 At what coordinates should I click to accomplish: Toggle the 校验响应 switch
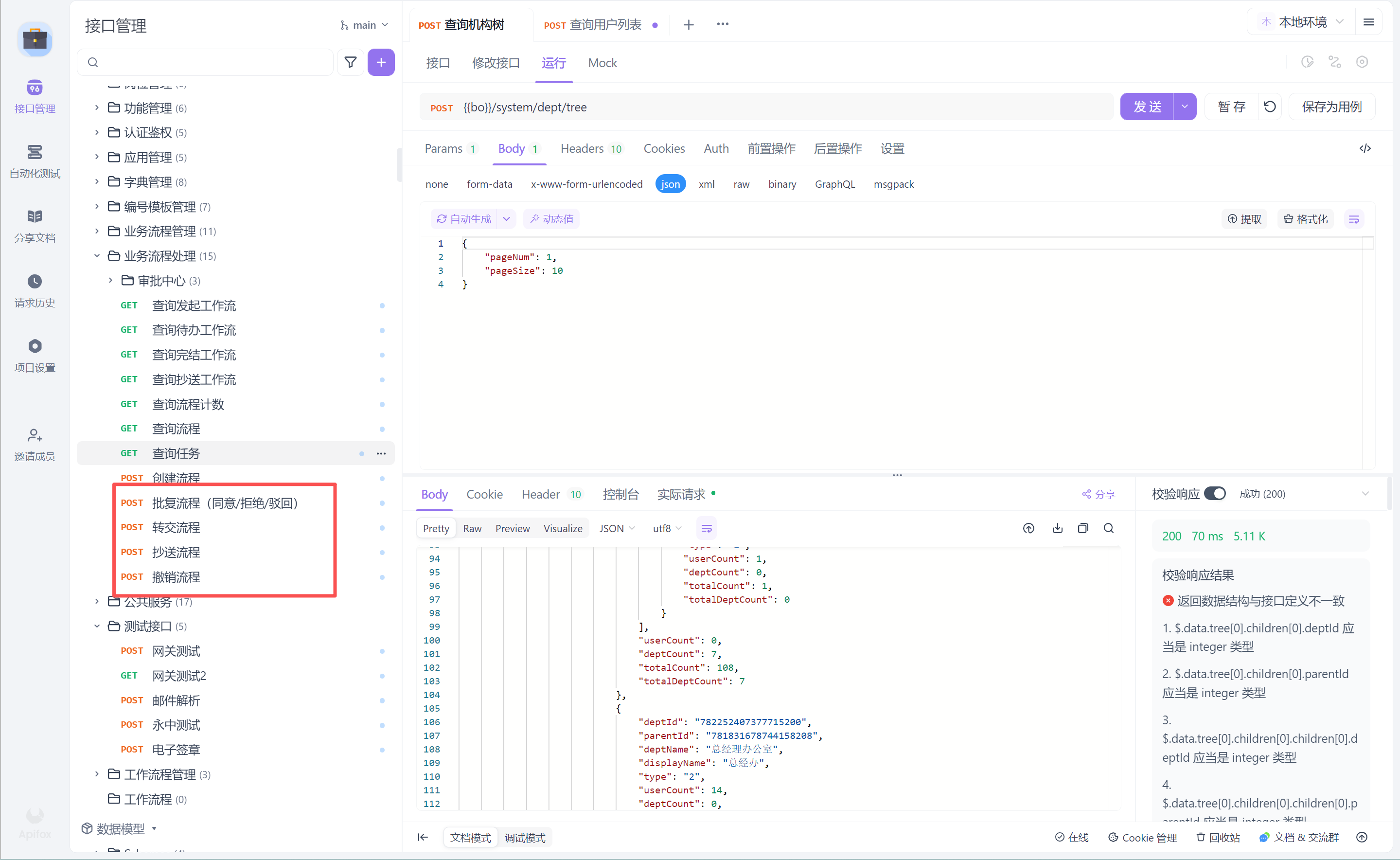tap(1215, 493)
